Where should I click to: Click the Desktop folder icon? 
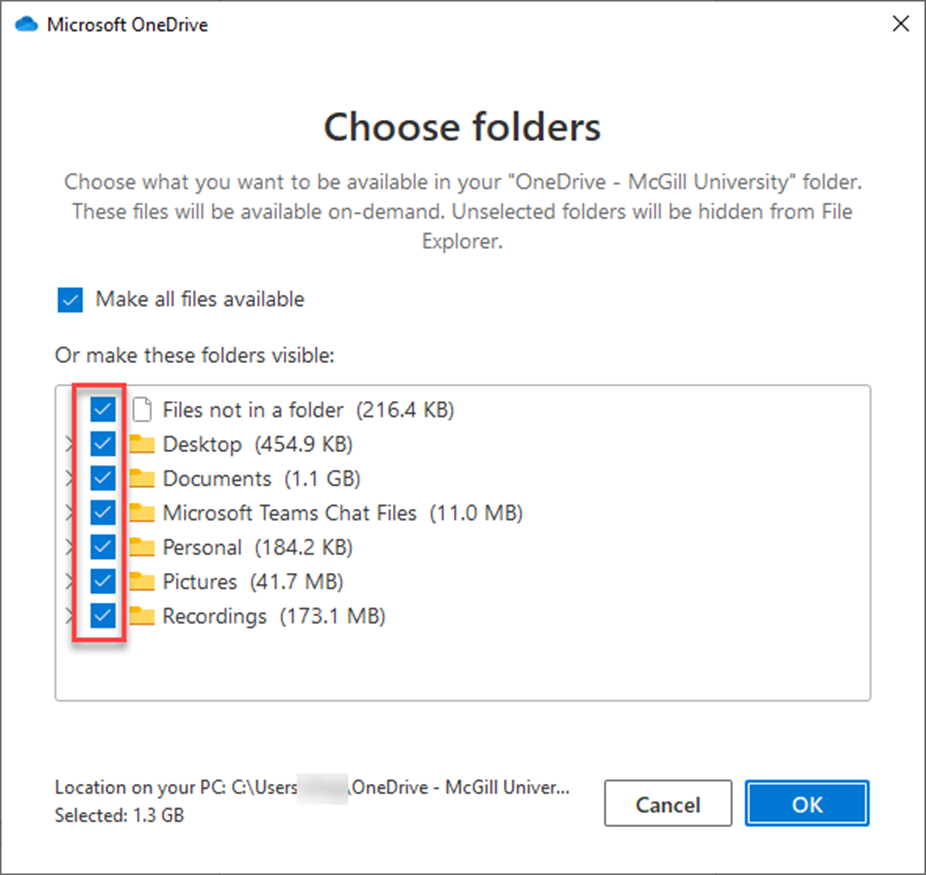click(141, 443)
